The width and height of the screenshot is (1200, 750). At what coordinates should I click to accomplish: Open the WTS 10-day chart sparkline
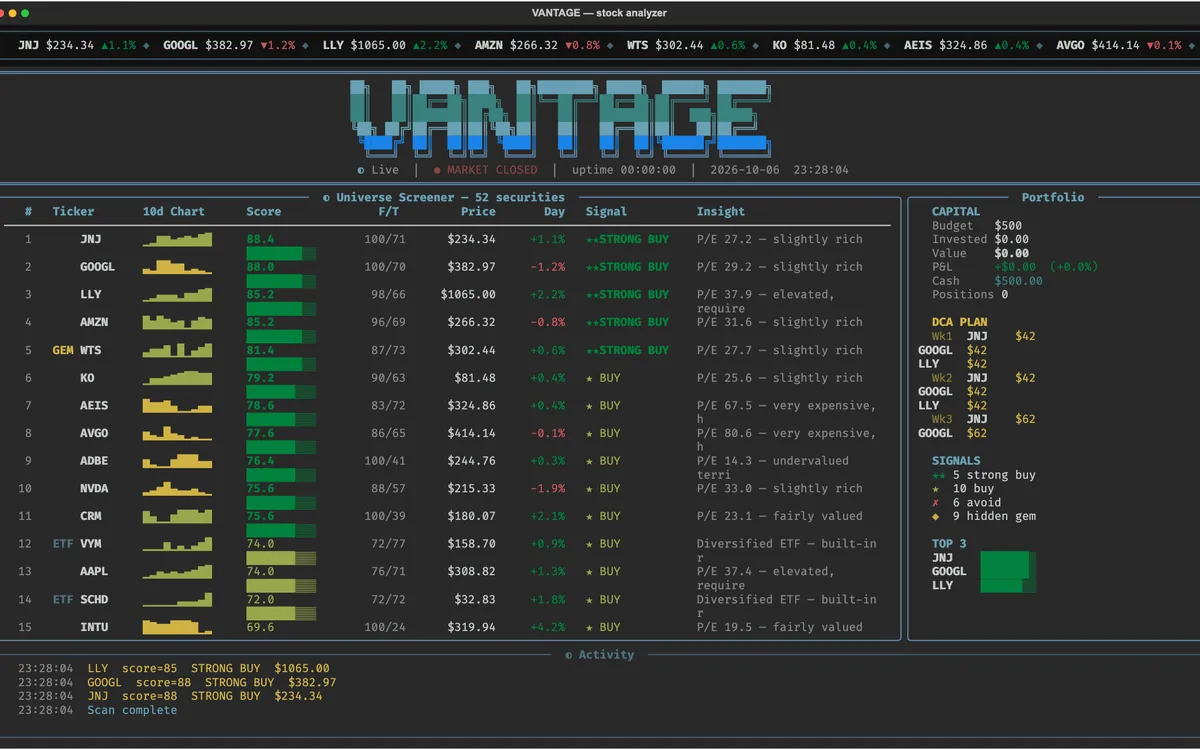177,351
